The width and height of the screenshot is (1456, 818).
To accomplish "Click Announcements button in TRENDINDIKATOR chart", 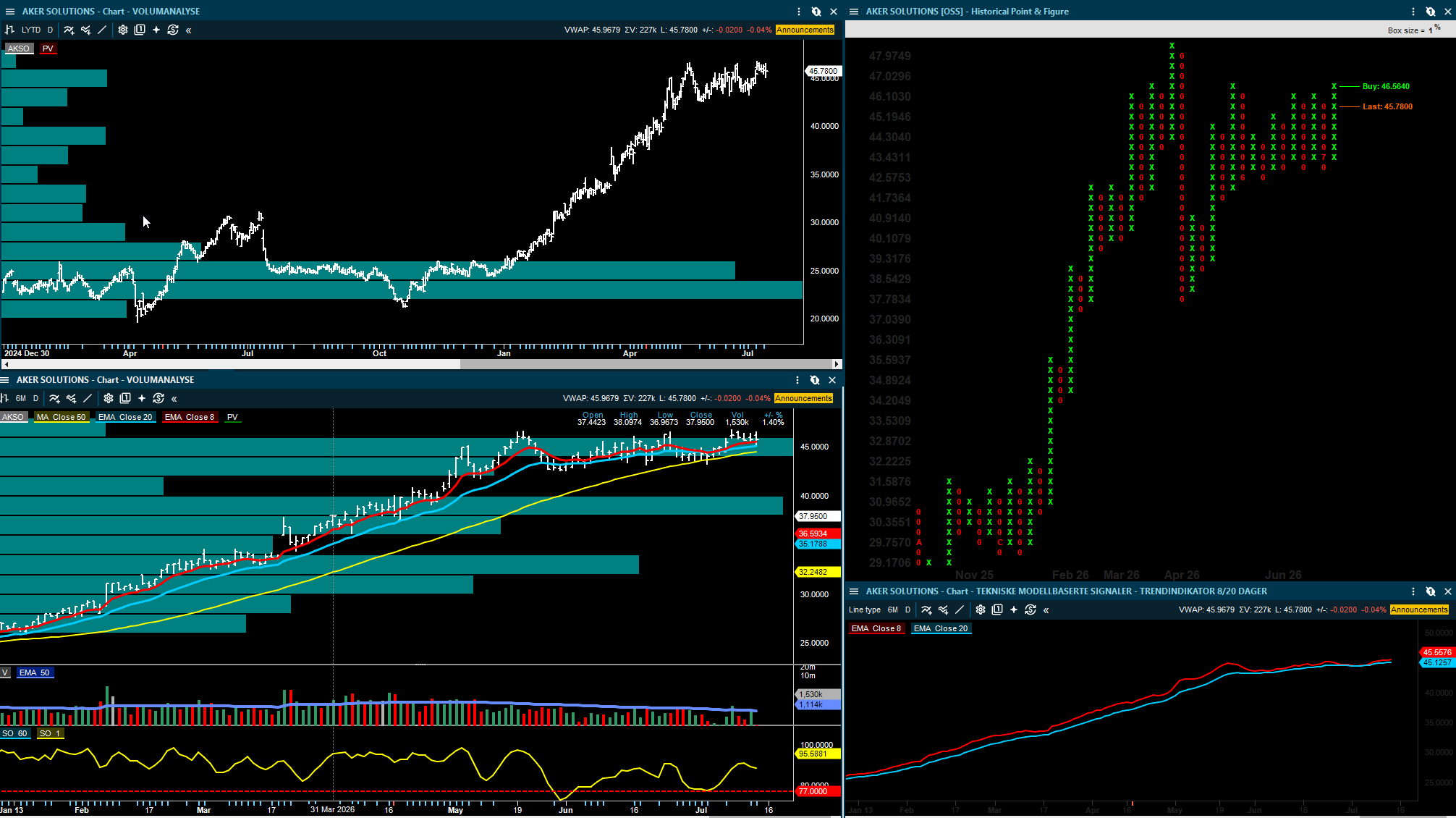I will point(1420,610).
